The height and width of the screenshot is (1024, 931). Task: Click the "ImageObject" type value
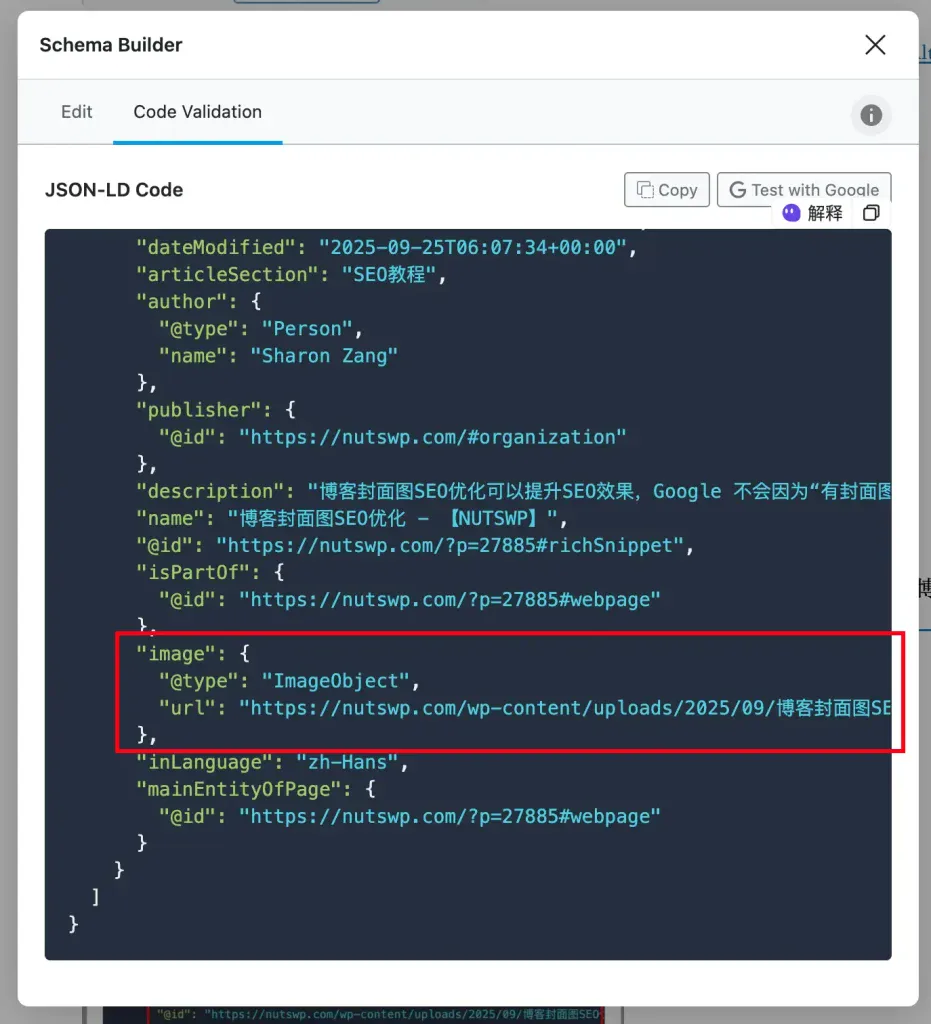(336, 681)
